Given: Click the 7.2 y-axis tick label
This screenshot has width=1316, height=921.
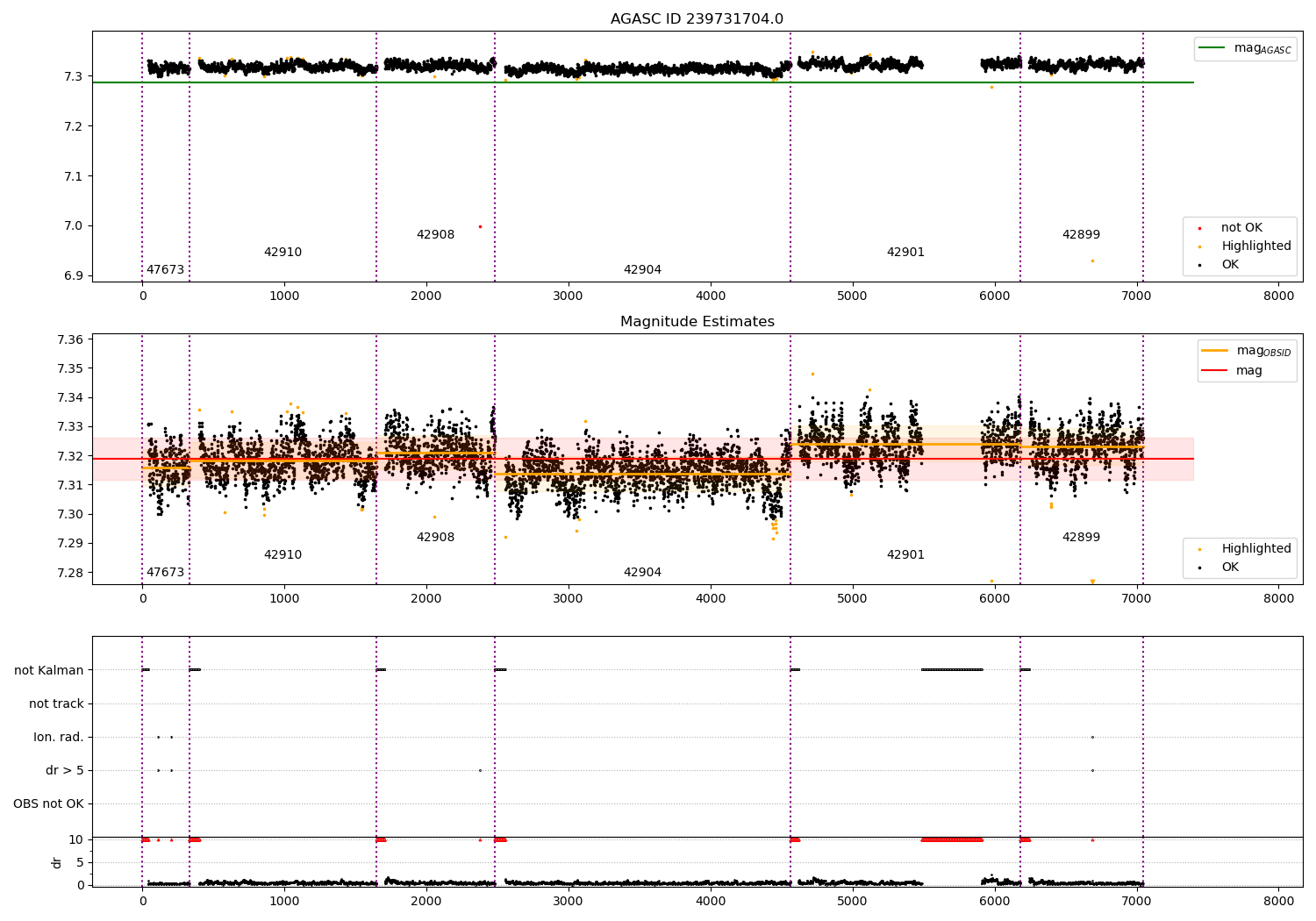Looking at the screenshot, I should pyautogui.click(x=74, y=127).
